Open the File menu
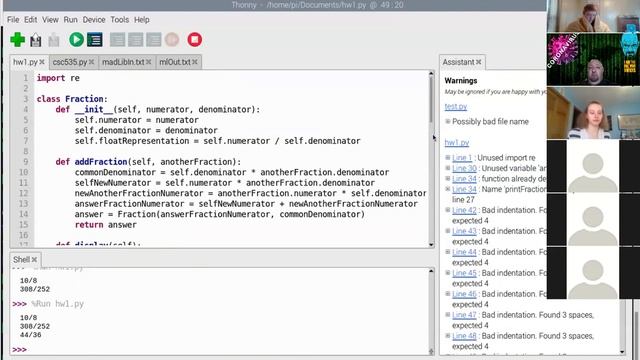This screenshot has height=360, width=640. 13,20
